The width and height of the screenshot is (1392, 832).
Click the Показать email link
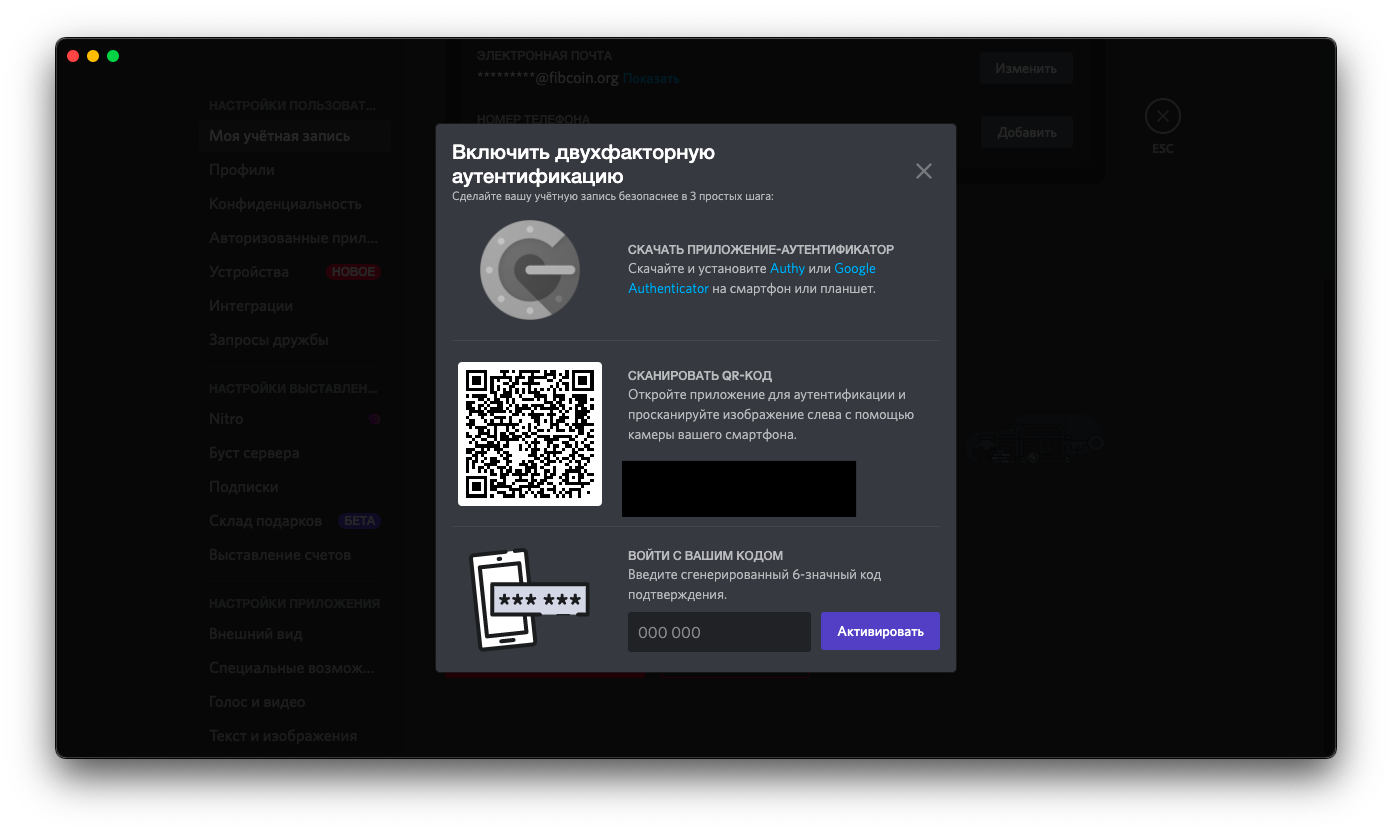651,78
